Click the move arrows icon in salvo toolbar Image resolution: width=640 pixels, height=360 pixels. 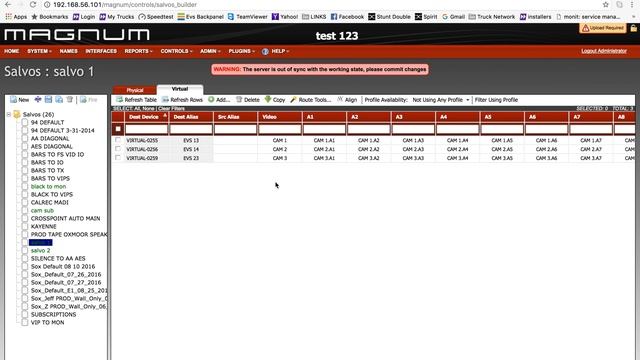(38, 100)
